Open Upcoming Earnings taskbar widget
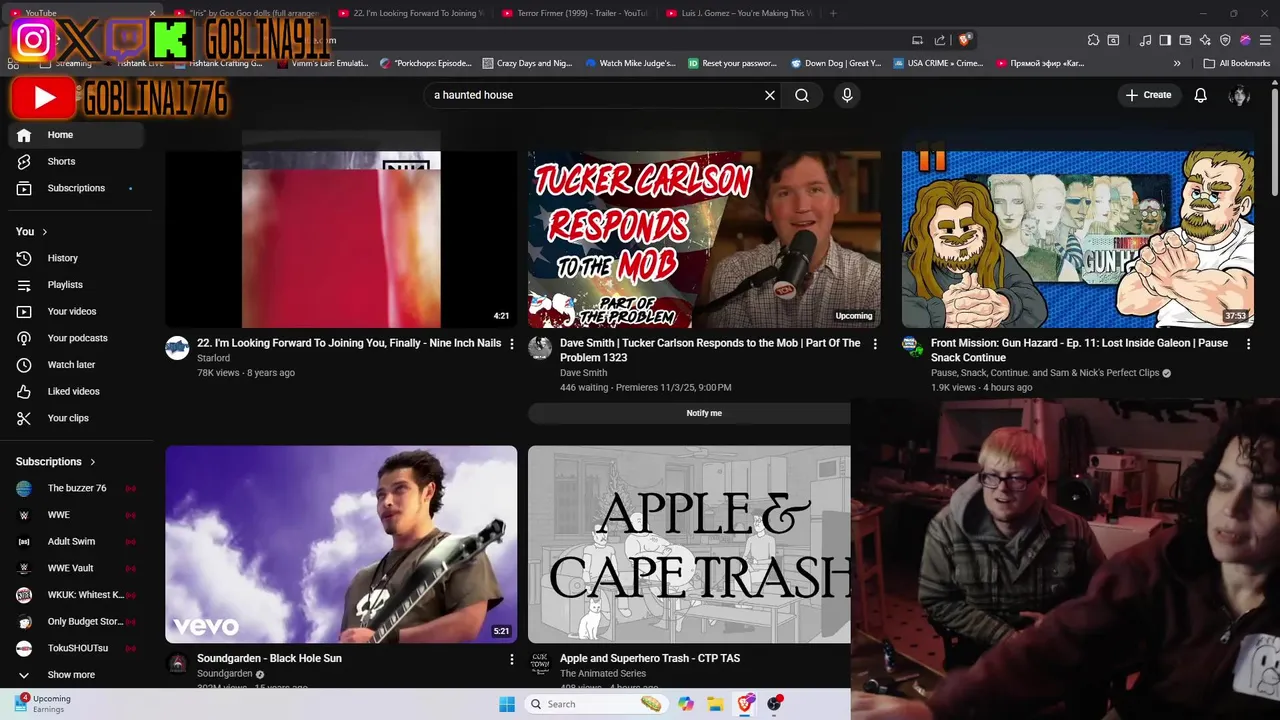 [x=42, y=704]
